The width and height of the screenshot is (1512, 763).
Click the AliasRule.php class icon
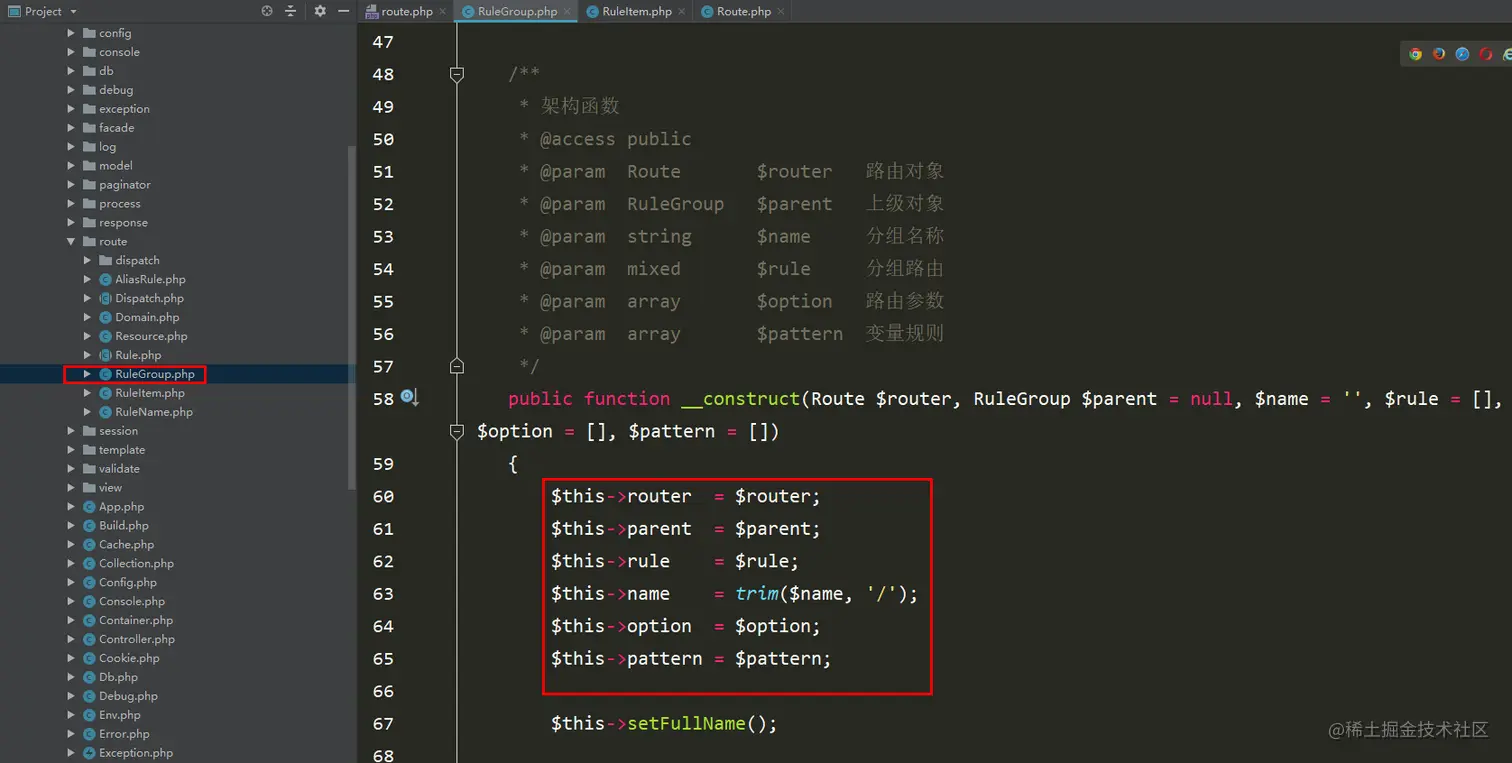point(105,279)
